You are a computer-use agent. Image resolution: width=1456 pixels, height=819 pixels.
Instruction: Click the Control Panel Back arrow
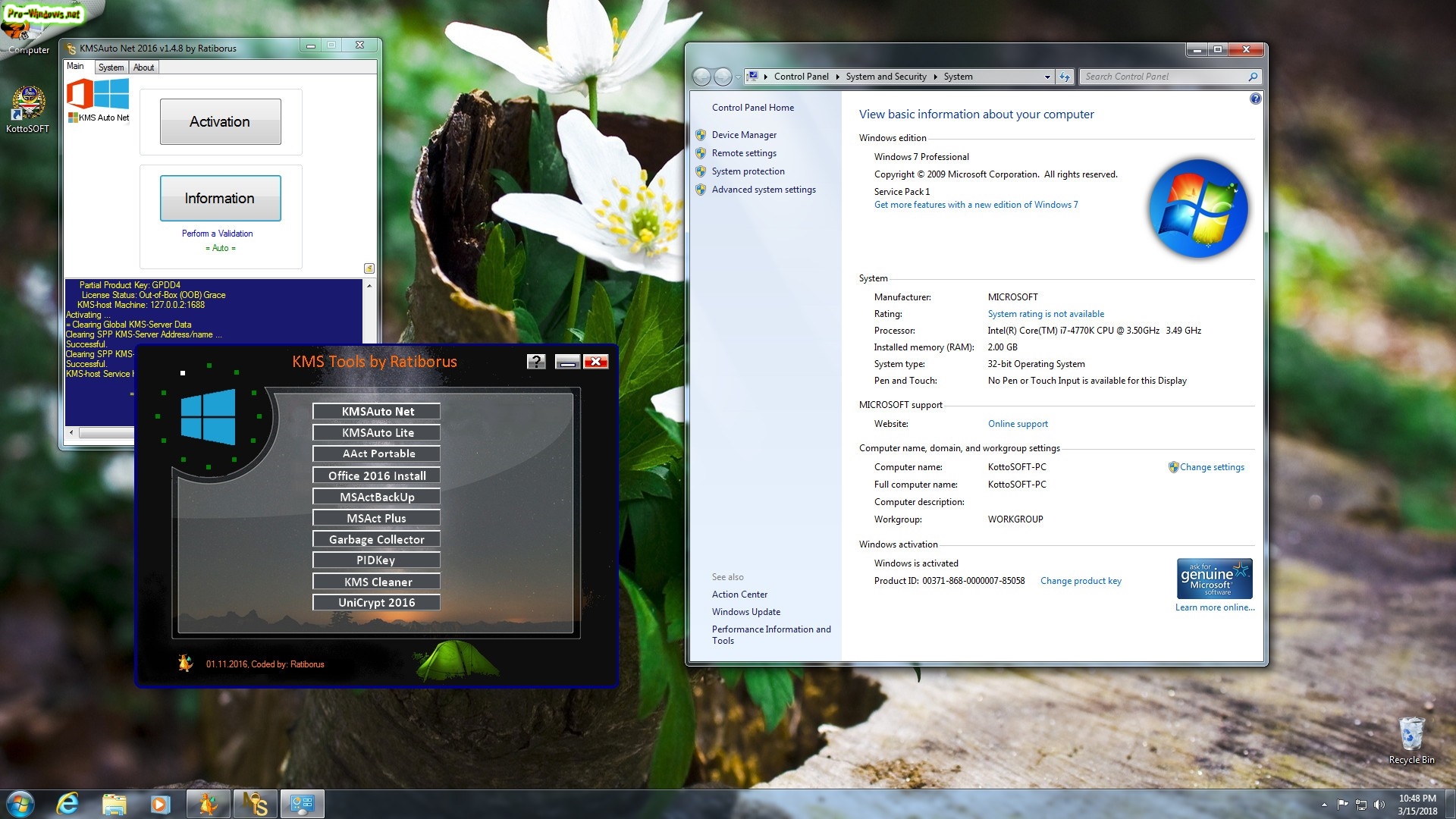(x=702, y=77)
